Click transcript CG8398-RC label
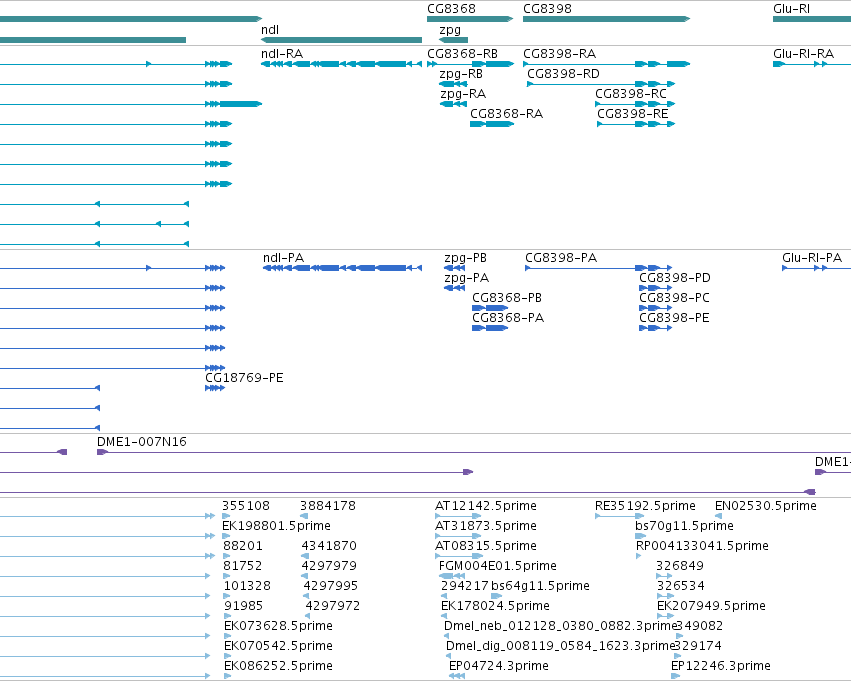 pos(631,94)
